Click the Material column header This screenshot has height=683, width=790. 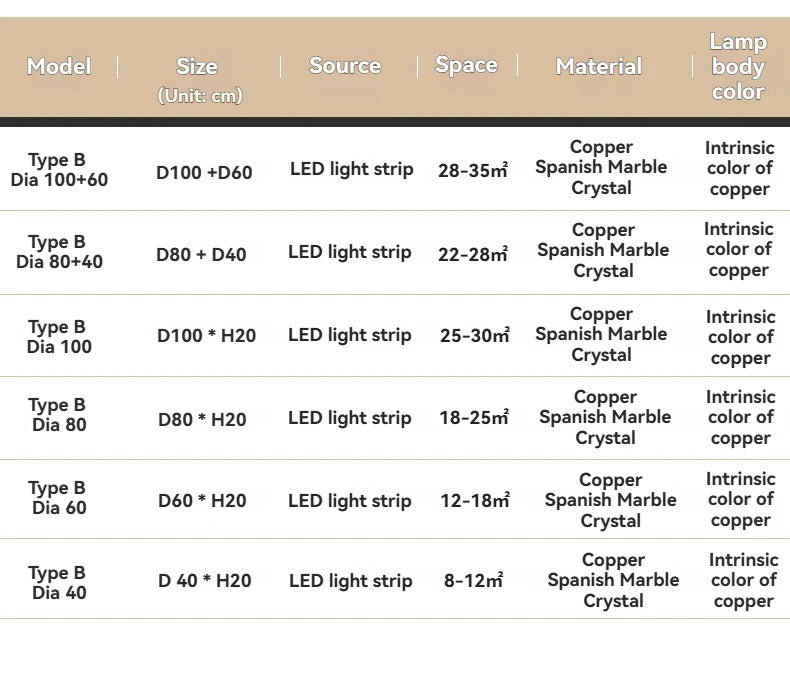pyautogui.click(x=599, y=66)
